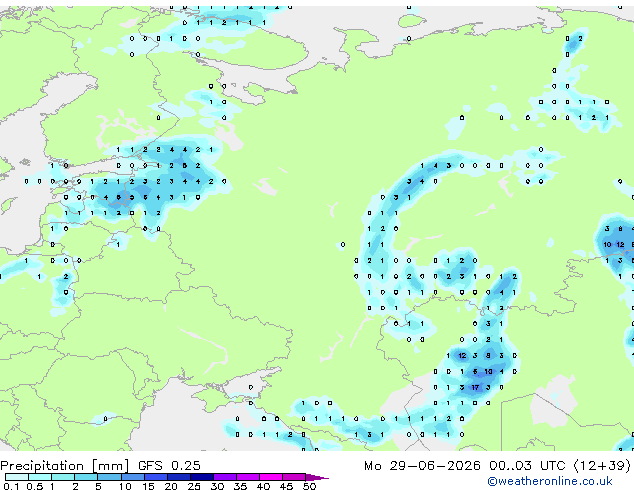Click legend label '45'
The image size is (634, 490).
pos(286,486)
